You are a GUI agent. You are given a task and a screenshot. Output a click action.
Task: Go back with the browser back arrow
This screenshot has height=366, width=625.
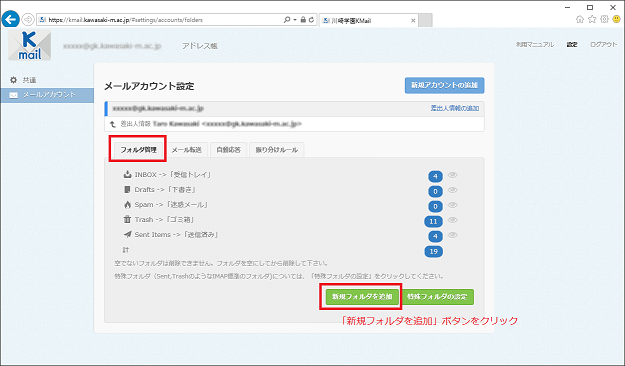pos(10,19)
